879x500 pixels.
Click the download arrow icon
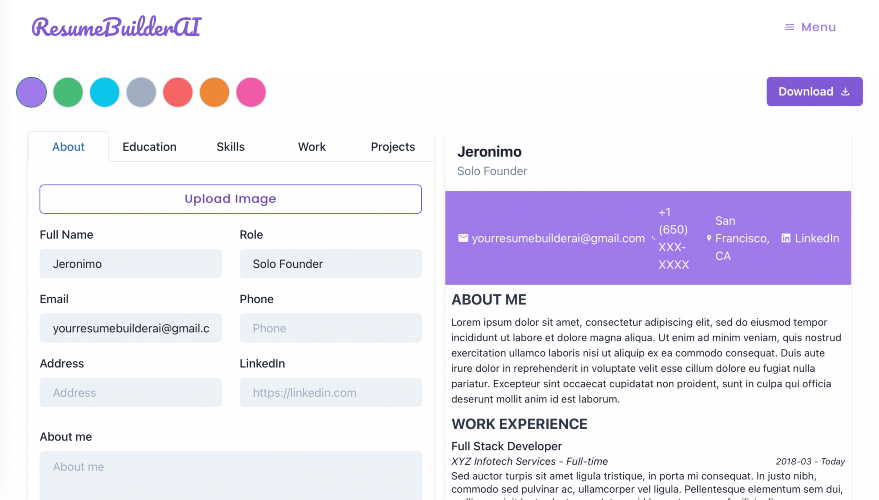click(845, 91)
